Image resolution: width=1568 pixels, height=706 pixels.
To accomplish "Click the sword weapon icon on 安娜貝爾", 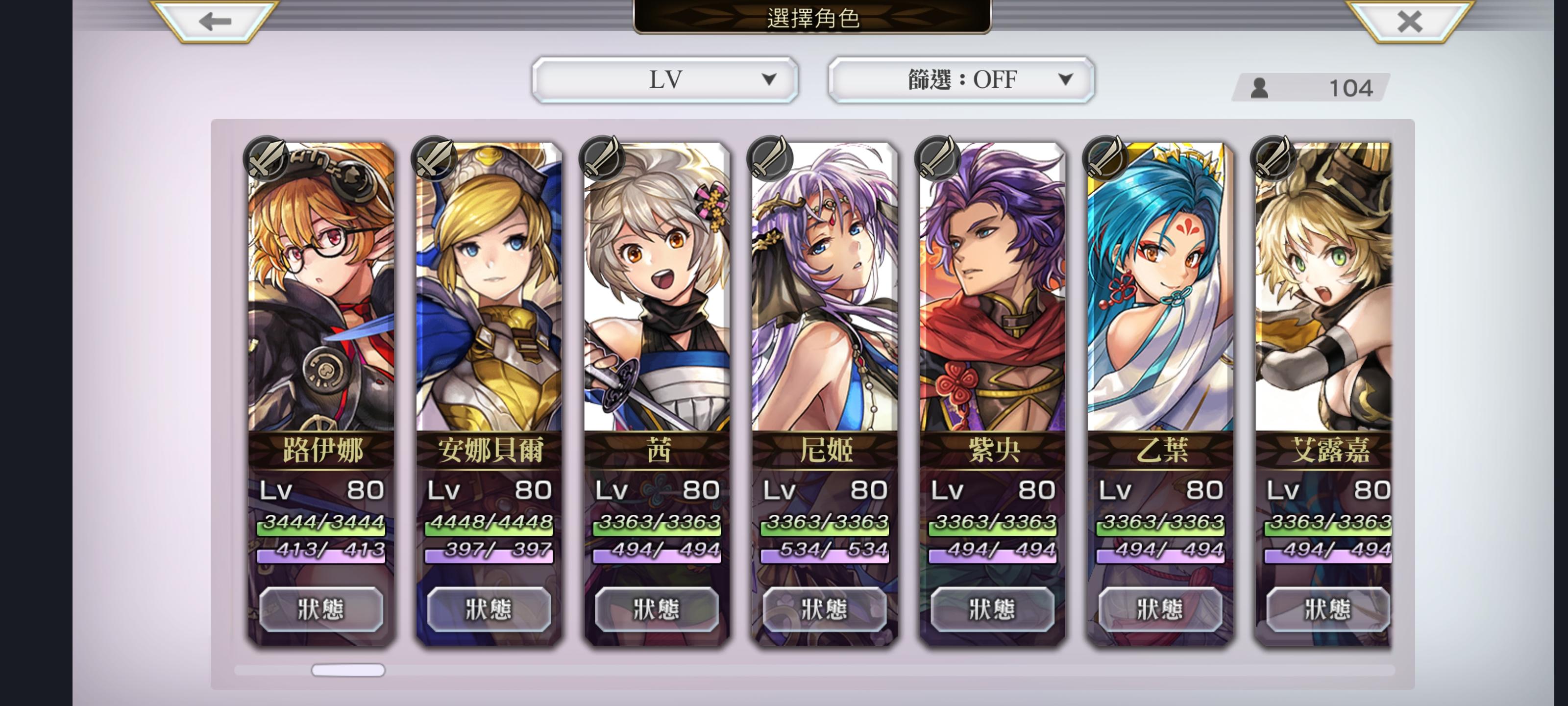I will [x=434, y=158].
